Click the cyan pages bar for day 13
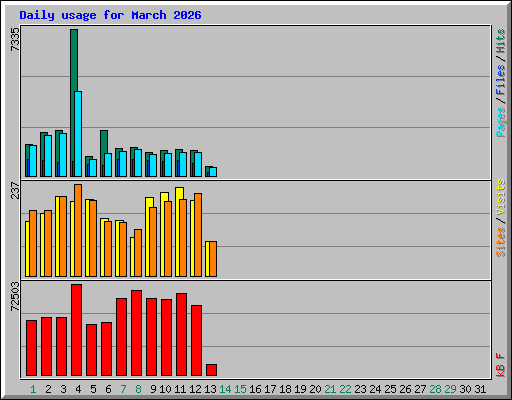The height and width of the screenshot is (400, 512). pos(213,172)
